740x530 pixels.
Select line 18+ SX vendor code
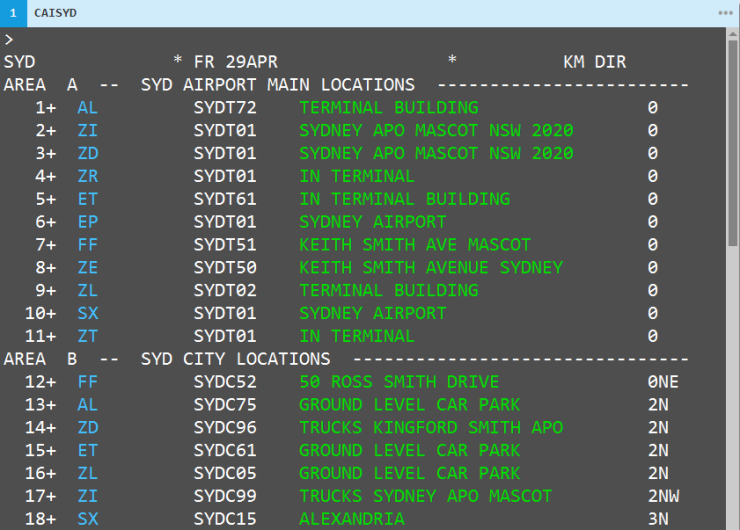pyautogui.click(x=88, y=519)
